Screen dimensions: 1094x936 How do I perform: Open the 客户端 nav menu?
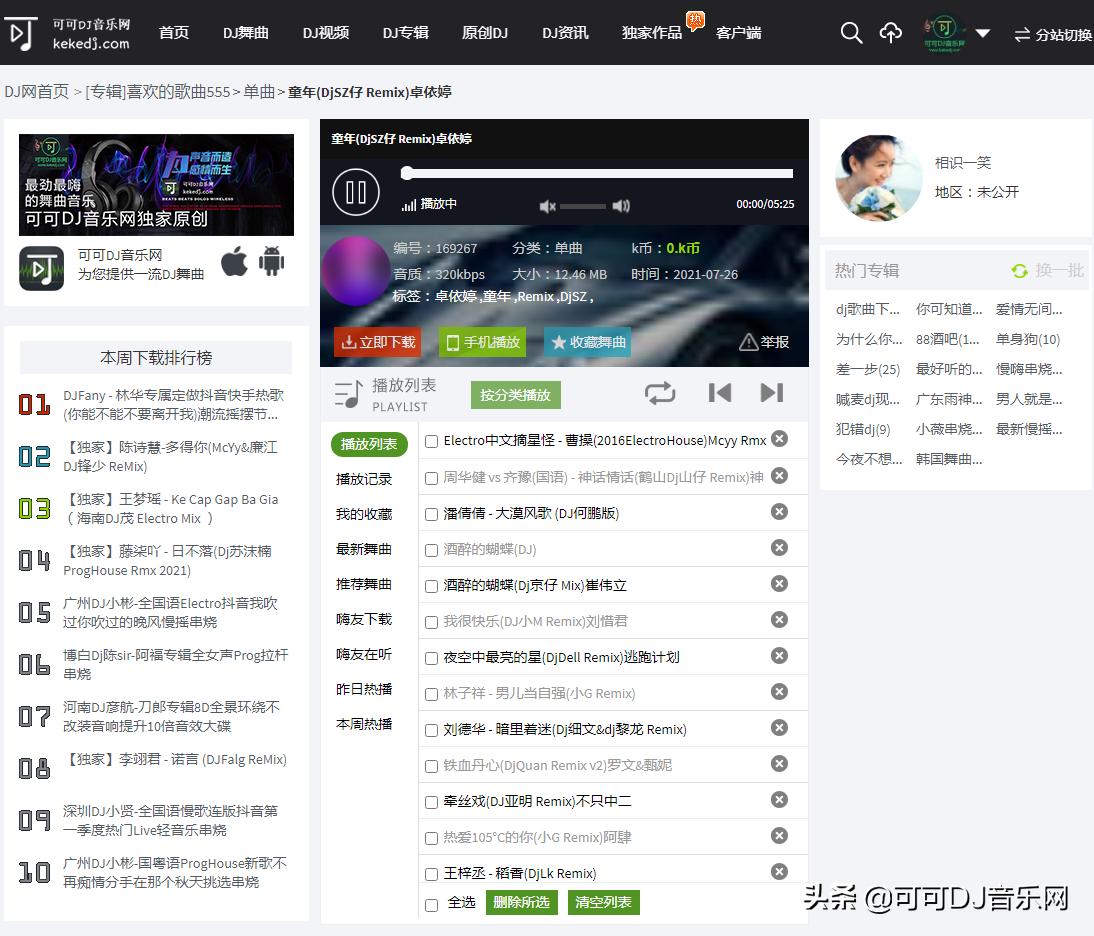tap(738, 33)
